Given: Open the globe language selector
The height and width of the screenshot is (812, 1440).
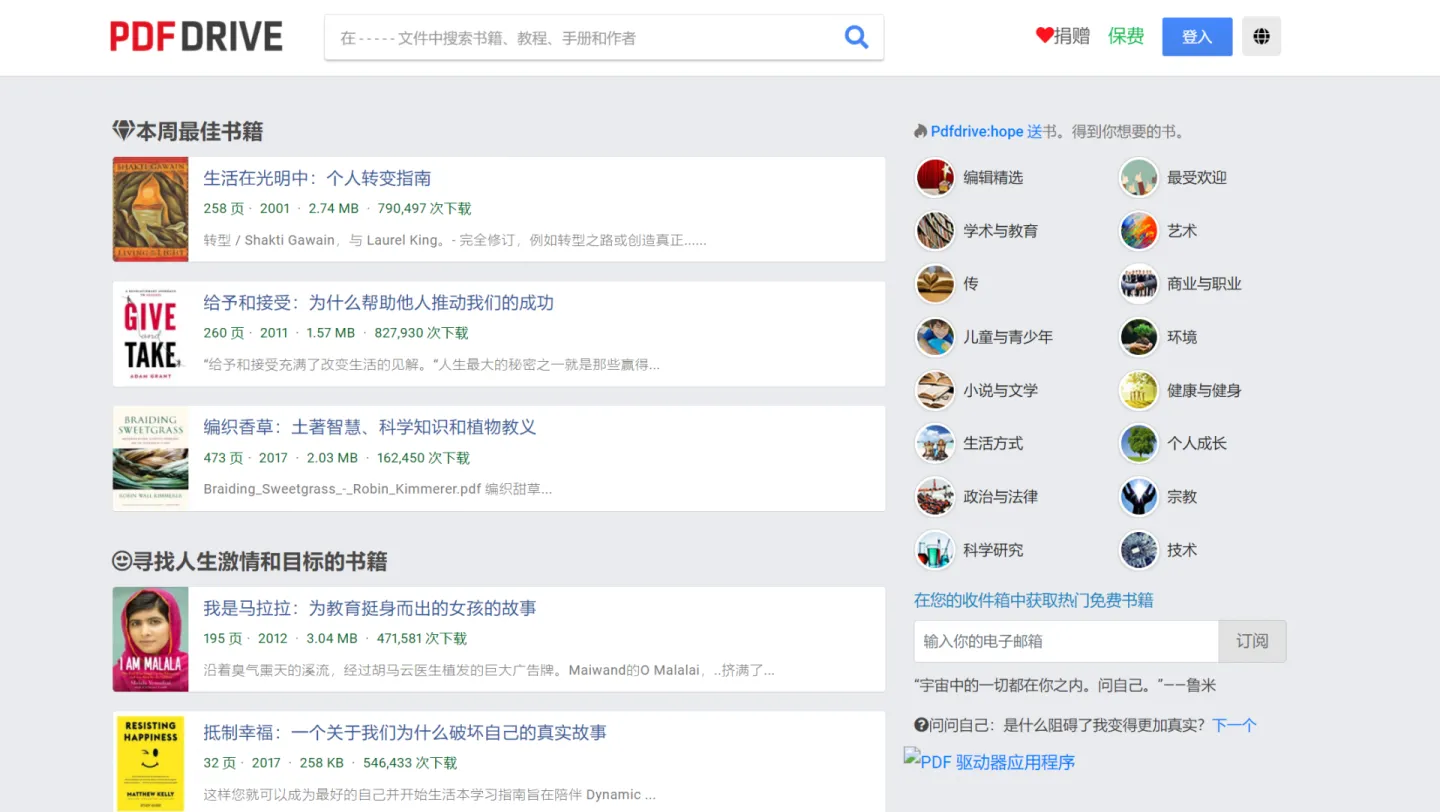Looking at the screenshot, I should point(1261,37).
